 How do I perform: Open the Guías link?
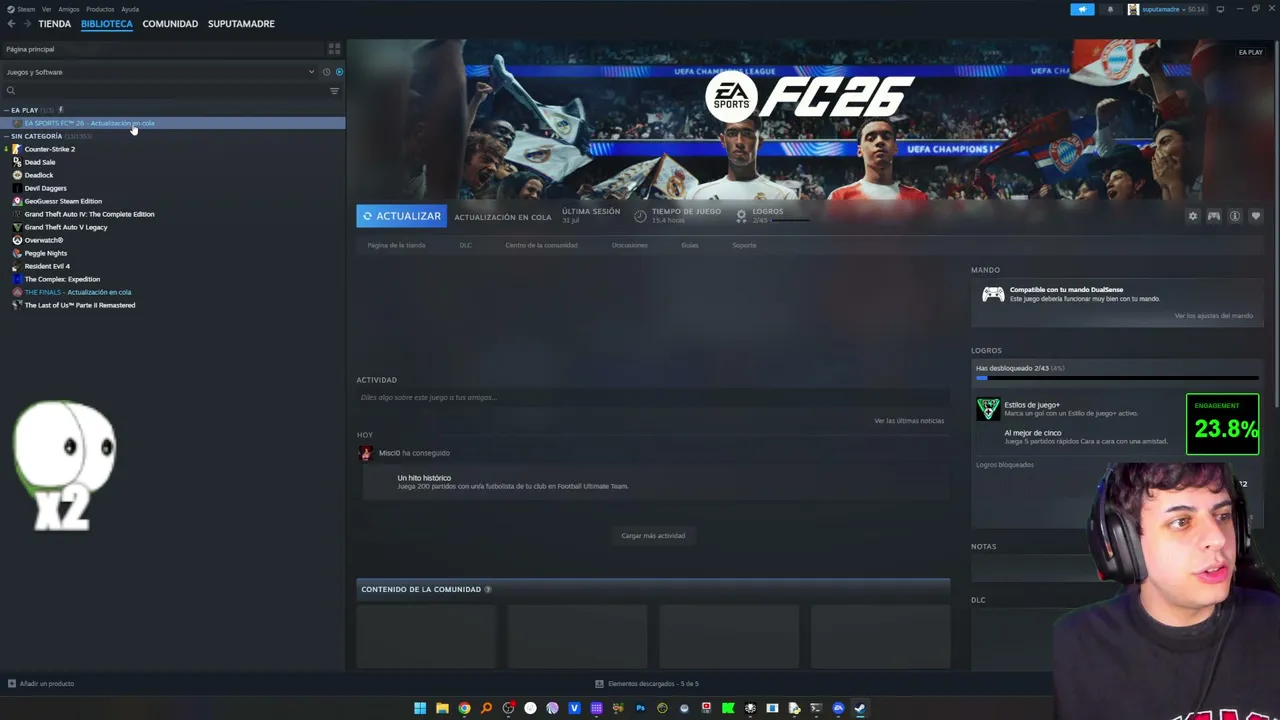click(x=690, y=245)
